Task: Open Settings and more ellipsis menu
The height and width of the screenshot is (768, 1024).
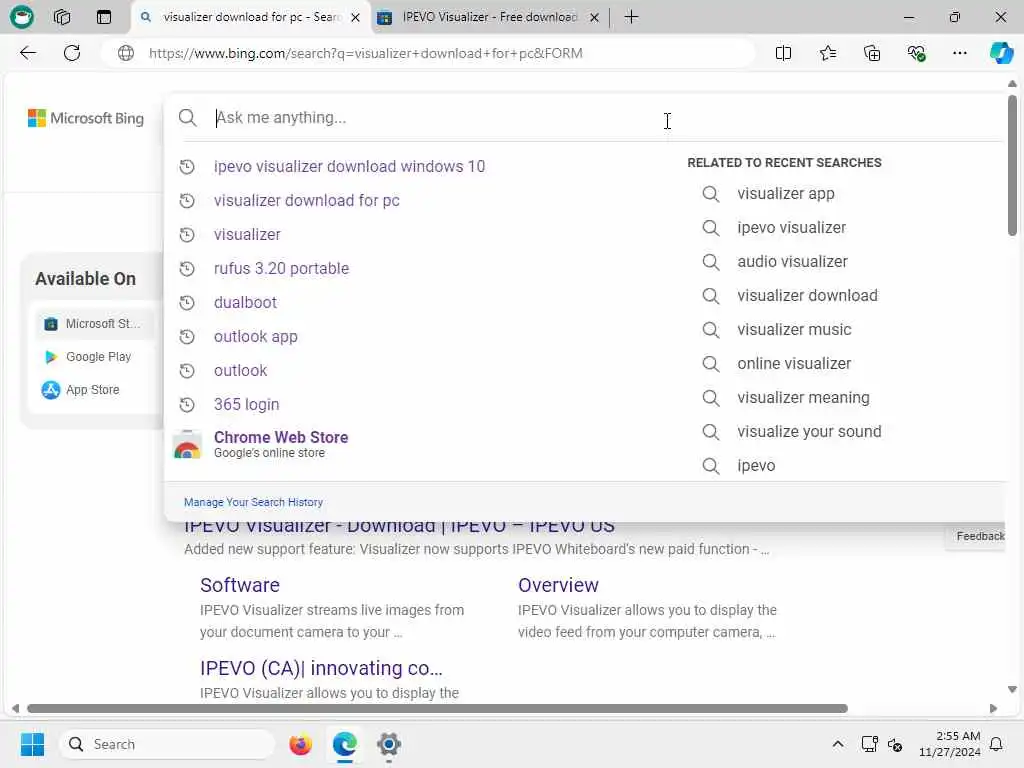Action: [x=959, y=53]
